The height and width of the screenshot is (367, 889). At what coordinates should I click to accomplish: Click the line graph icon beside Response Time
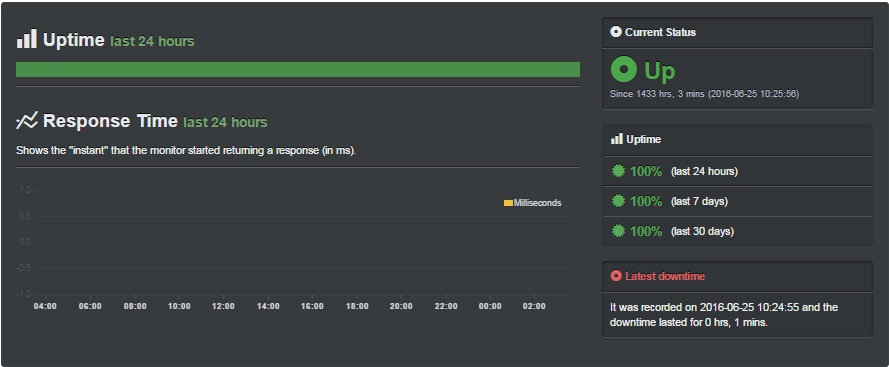point(27,120)
